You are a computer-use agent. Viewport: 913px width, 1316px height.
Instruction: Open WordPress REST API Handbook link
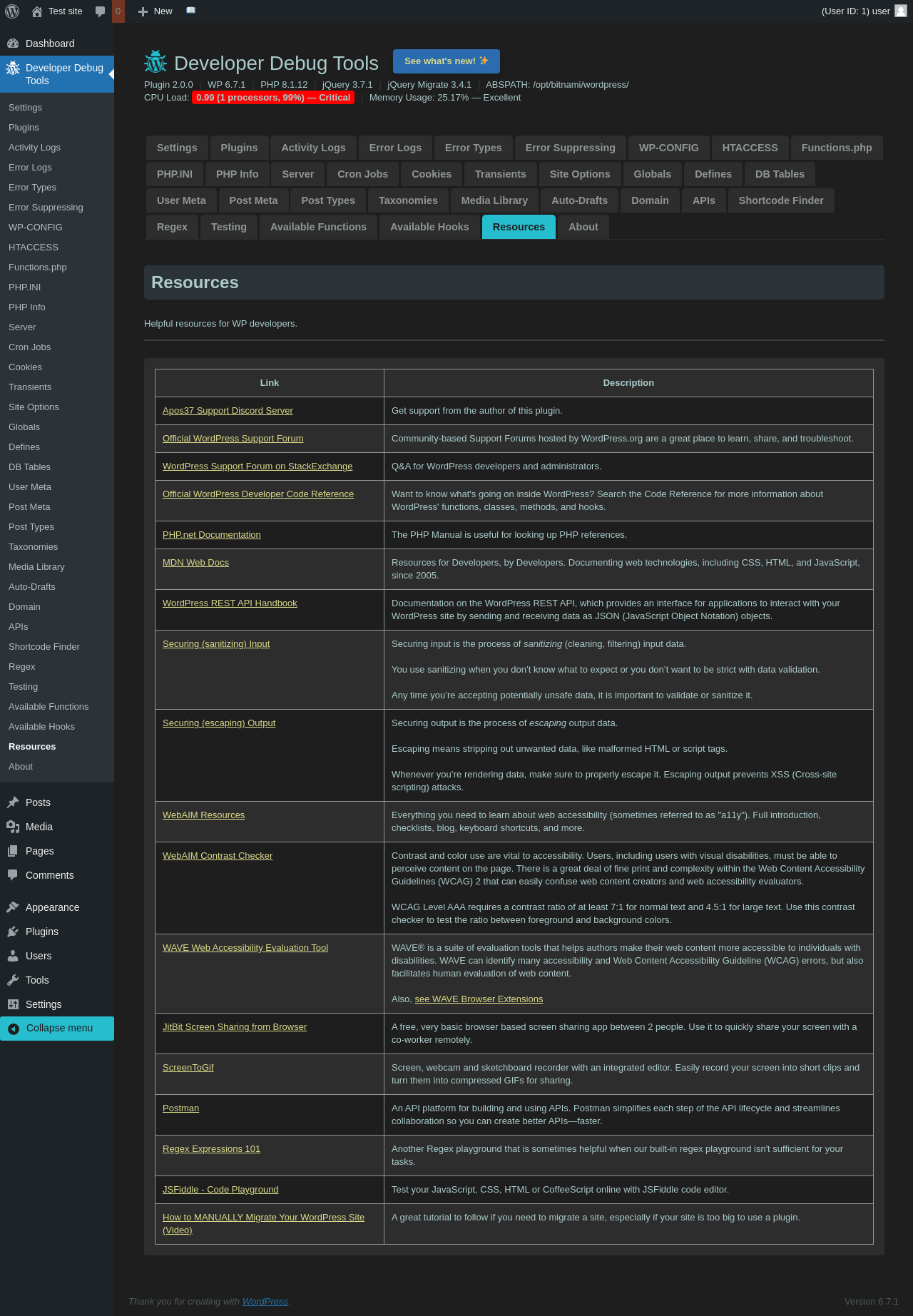[x=230, y=603]
